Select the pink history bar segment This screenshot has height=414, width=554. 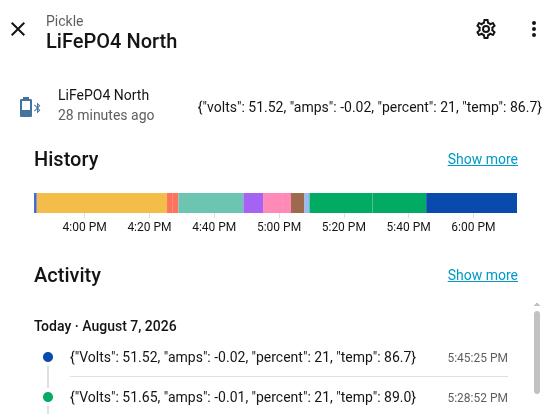pyautogui.click(x=277, y=203)
